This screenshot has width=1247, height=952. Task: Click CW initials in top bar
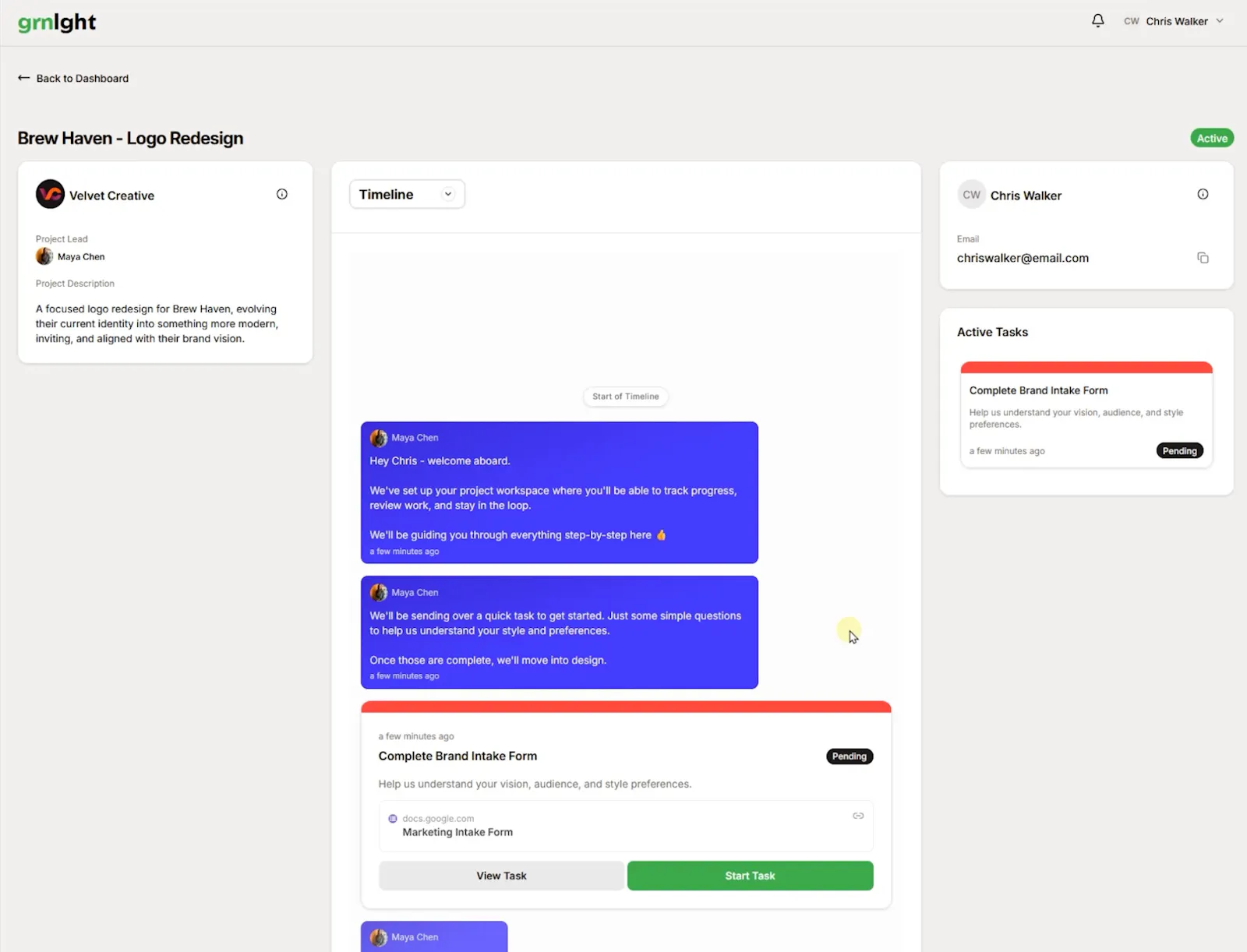(1131, 21)
